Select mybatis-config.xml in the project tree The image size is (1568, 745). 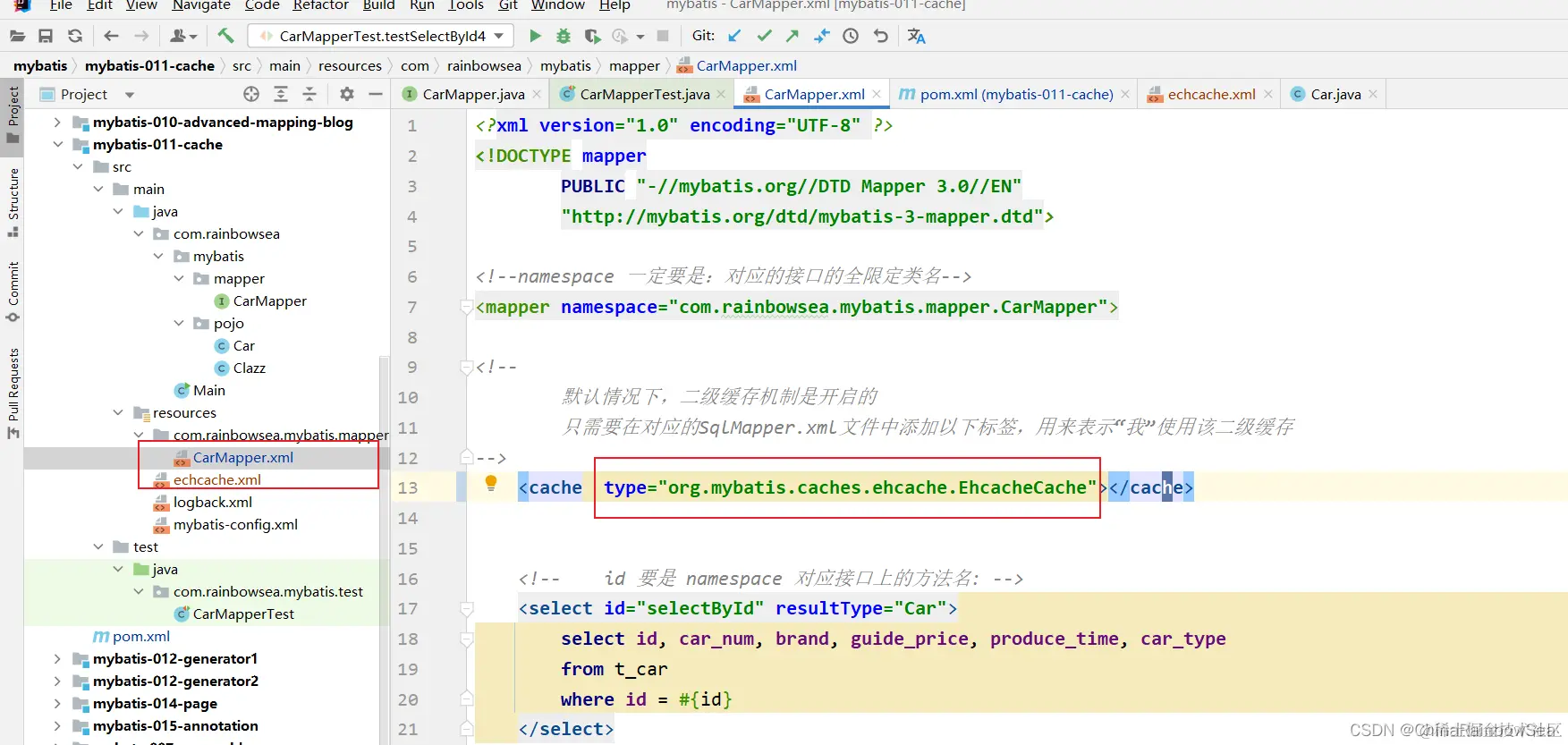point(235,524)
